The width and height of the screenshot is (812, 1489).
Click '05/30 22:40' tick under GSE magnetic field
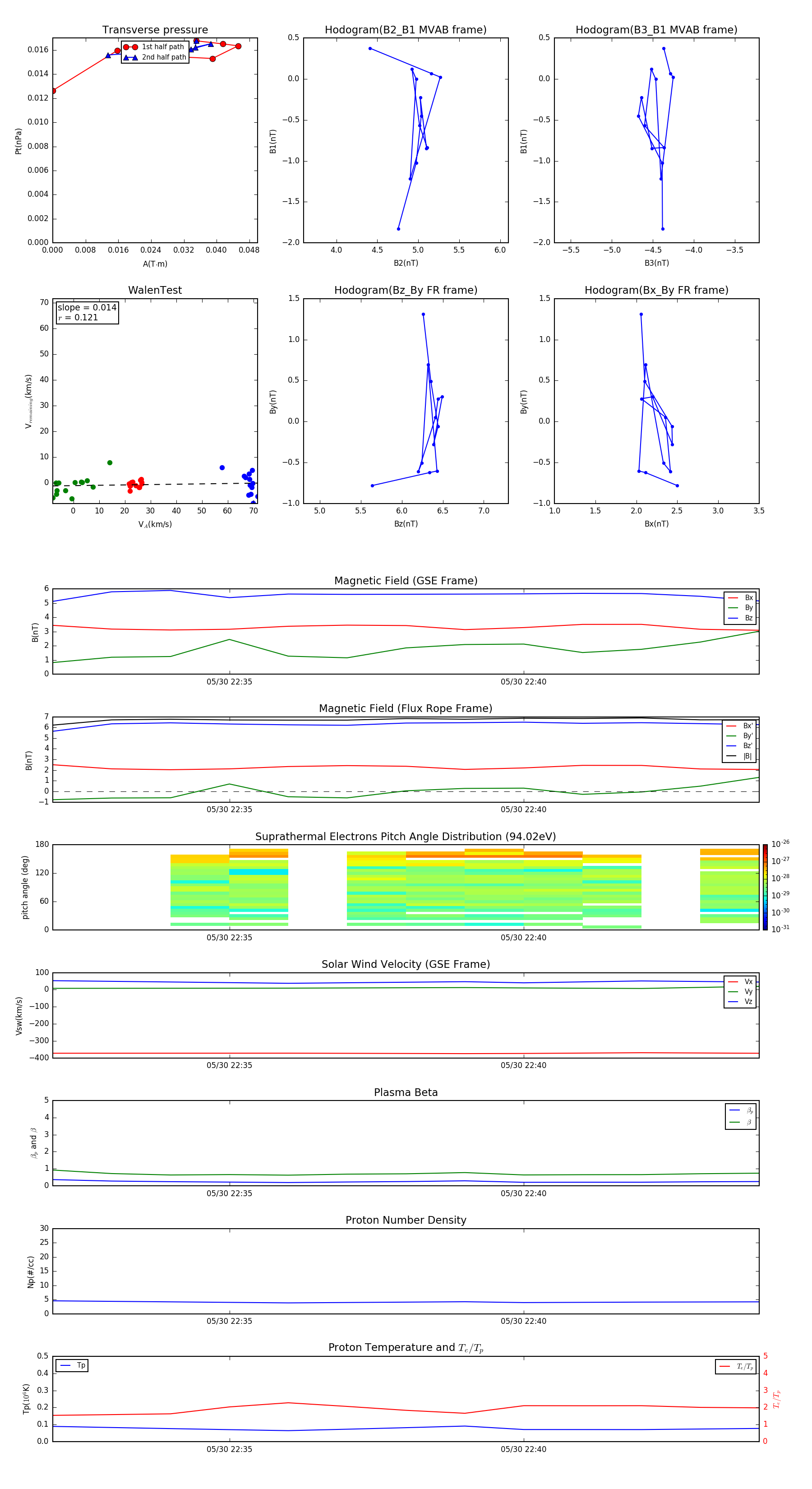tap(524, 682)
